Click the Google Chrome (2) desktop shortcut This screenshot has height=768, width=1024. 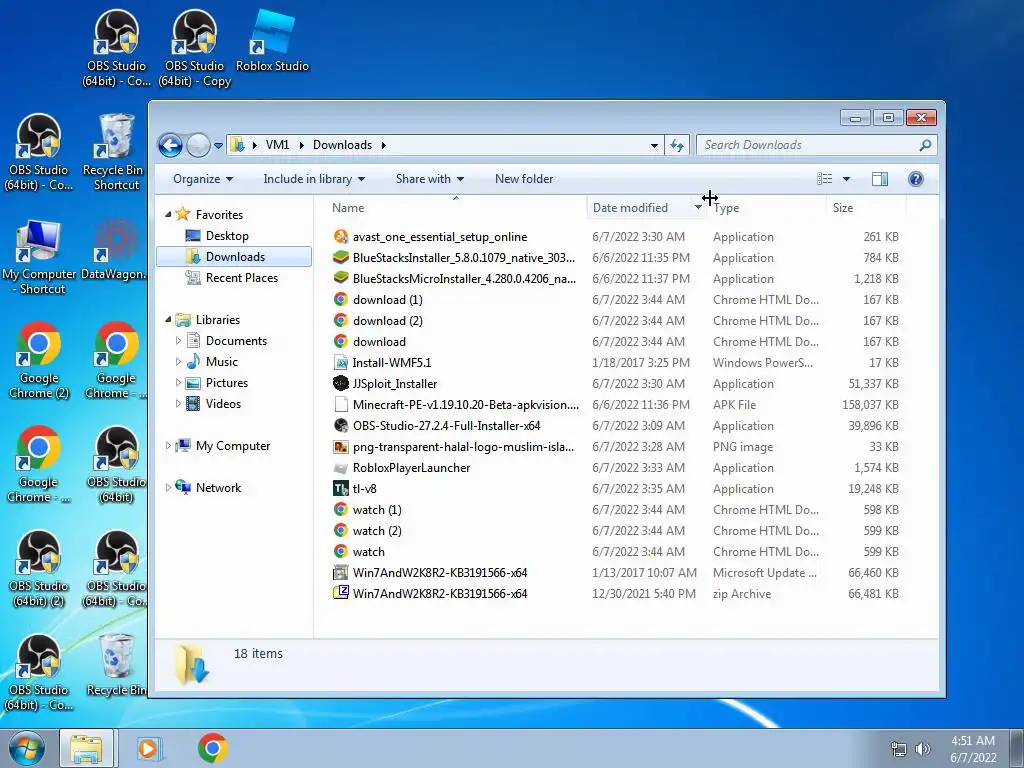point(39,360)
